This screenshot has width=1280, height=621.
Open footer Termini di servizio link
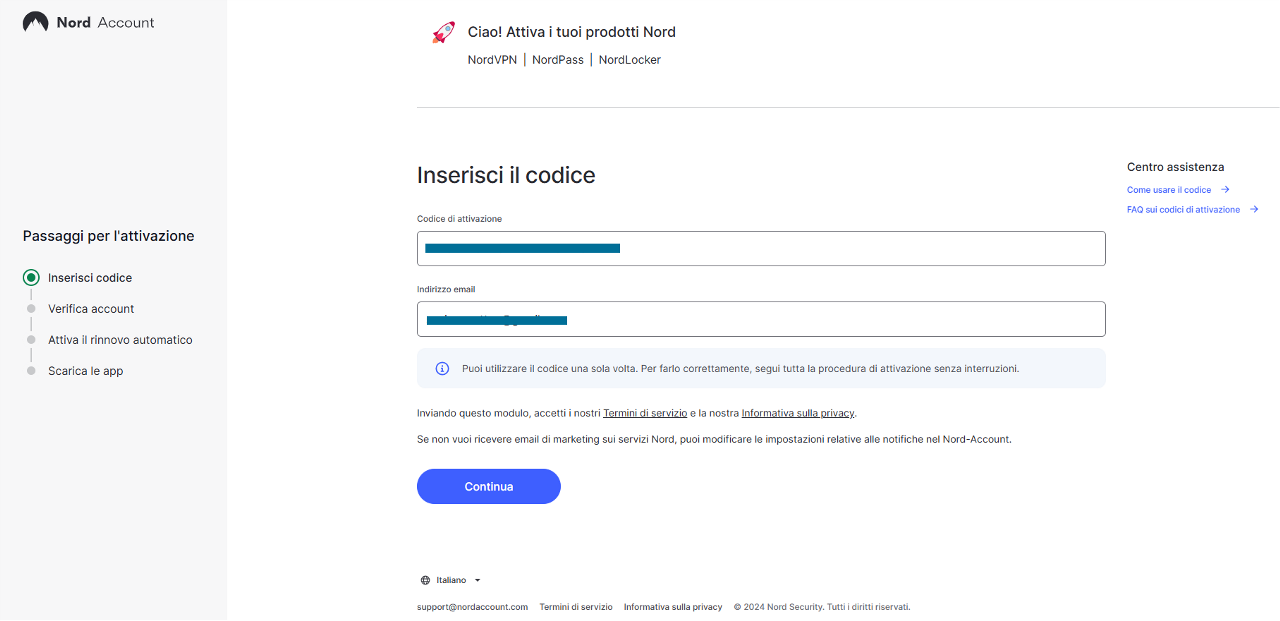coord(576,607)
